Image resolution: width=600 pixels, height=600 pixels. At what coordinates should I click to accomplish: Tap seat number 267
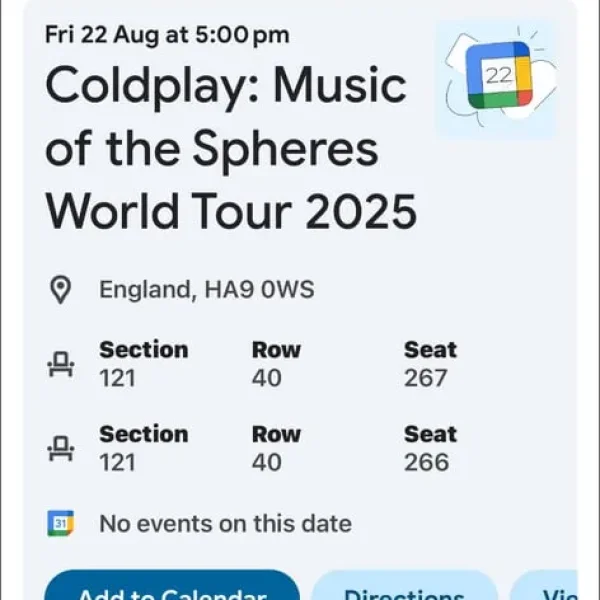pos(426,378)
